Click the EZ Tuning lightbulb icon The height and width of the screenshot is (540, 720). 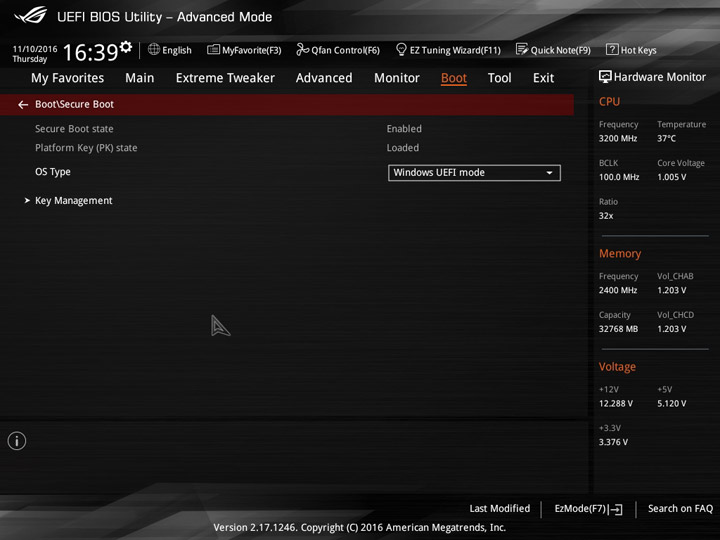click(x=401, y=49)
